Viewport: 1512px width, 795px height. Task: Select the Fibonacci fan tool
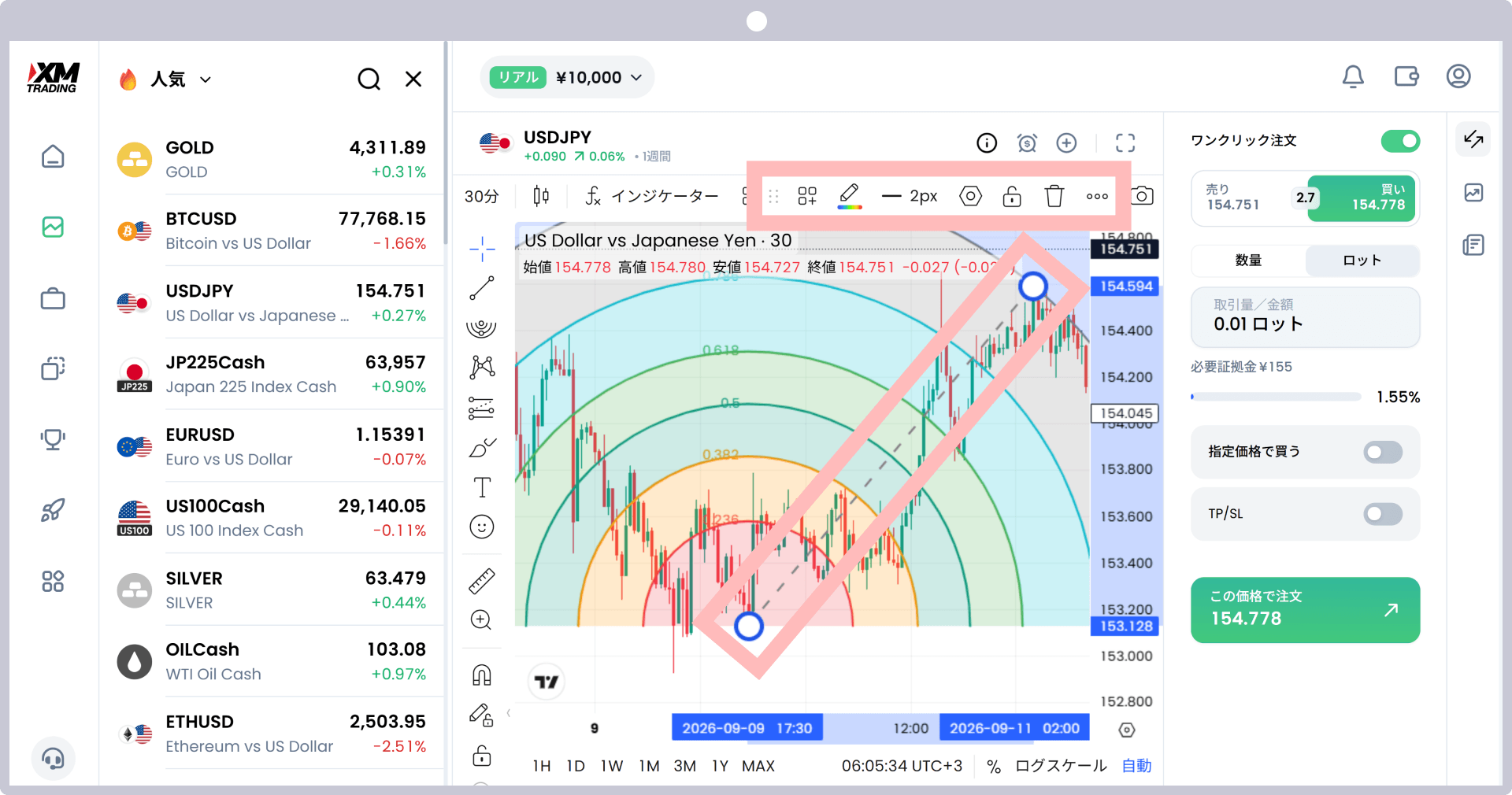pyautogui.click(x=482, y=327)
